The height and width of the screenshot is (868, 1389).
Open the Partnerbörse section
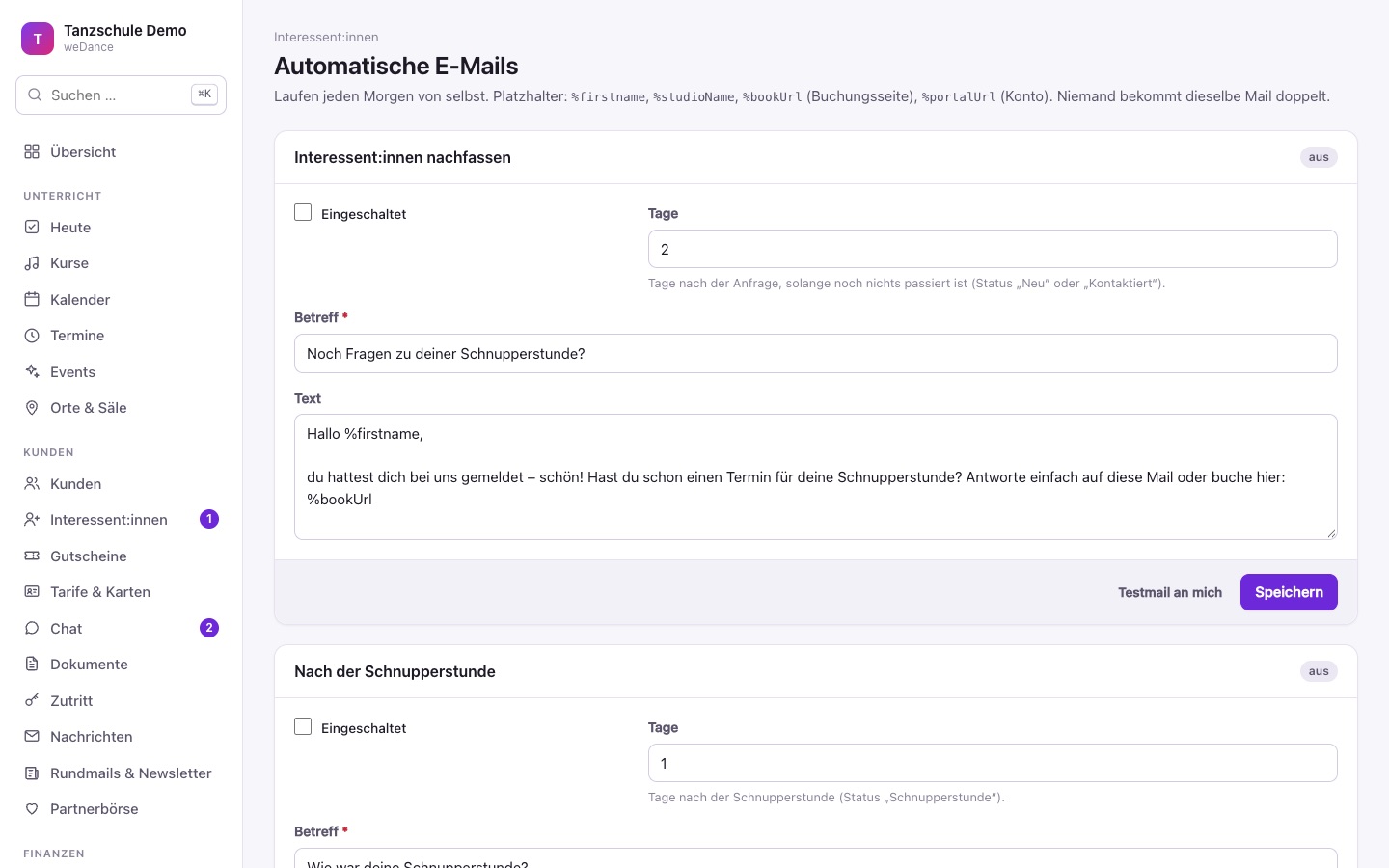(x=122, y=809)
